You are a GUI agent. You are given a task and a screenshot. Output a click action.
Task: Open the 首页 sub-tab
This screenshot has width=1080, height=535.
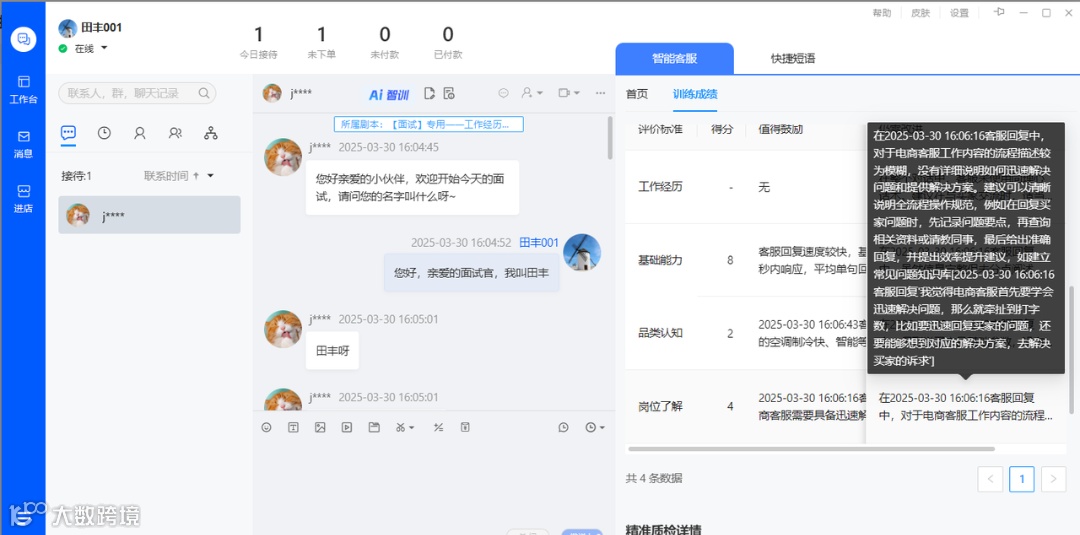point(636,94)
